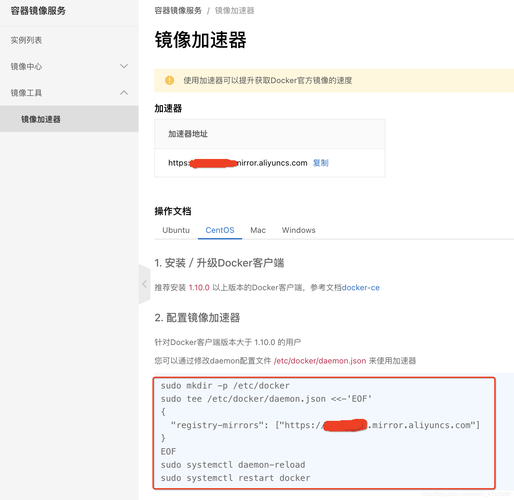Click the '2. 配置镜像加速器' heading
This screenshot has height=500, width=514.
coord(197,318)
